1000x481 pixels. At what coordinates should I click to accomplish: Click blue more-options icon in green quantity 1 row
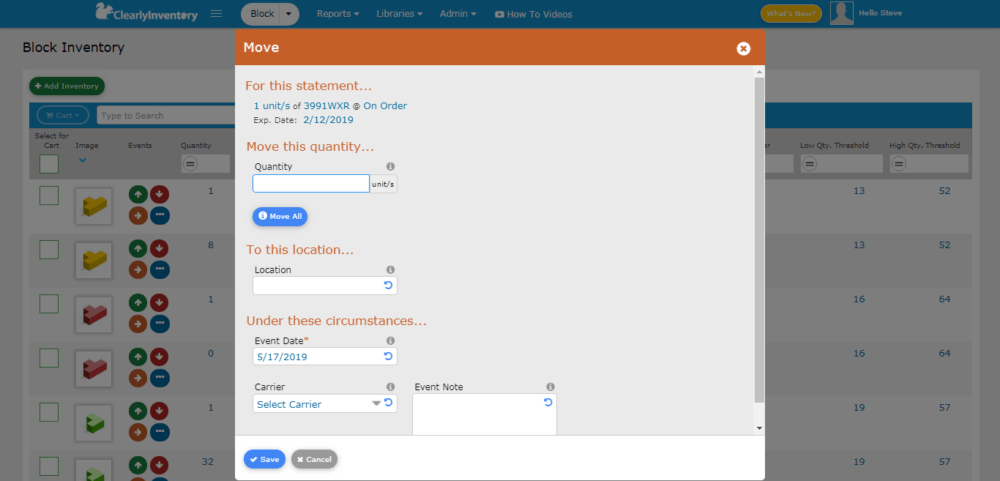159,433
